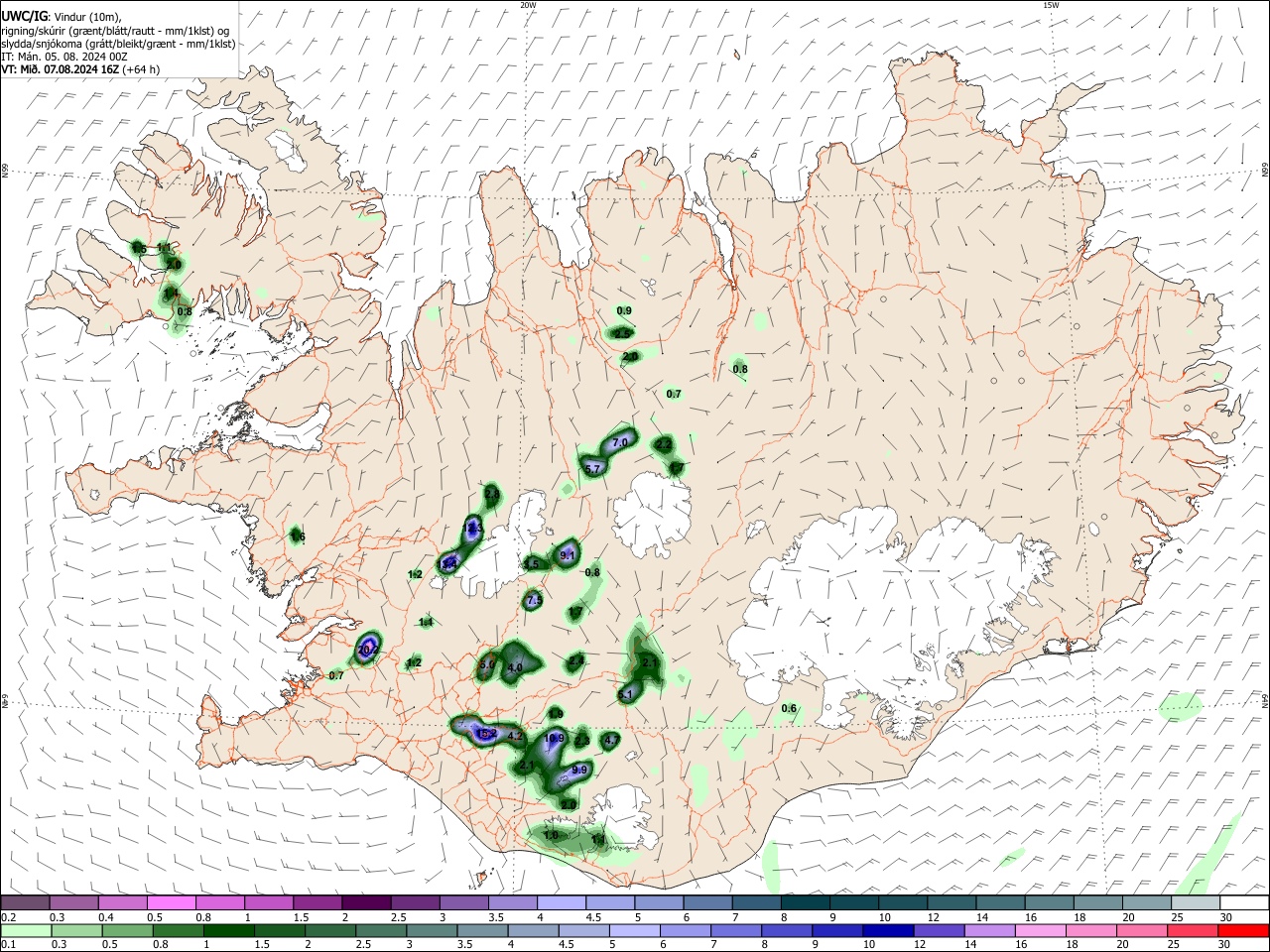
Task: Select violet lower legend swatch at 14
Action: [990, 930]
